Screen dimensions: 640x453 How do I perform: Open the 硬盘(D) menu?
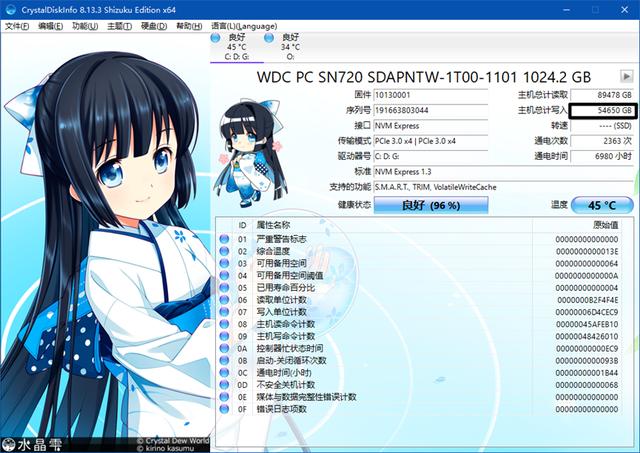(154, 27)
